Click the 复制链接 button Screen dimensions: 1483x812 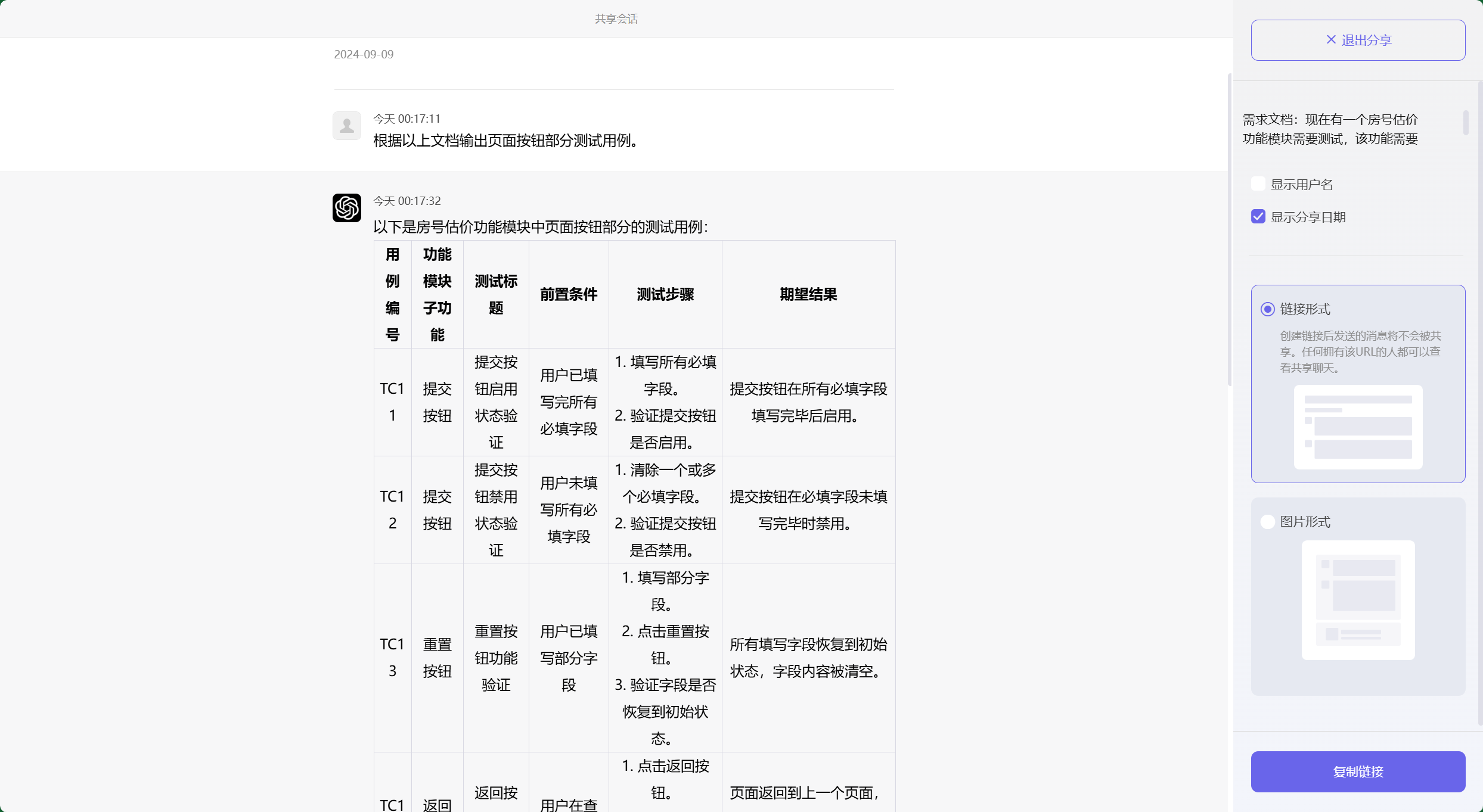[x=1358, y=771]
